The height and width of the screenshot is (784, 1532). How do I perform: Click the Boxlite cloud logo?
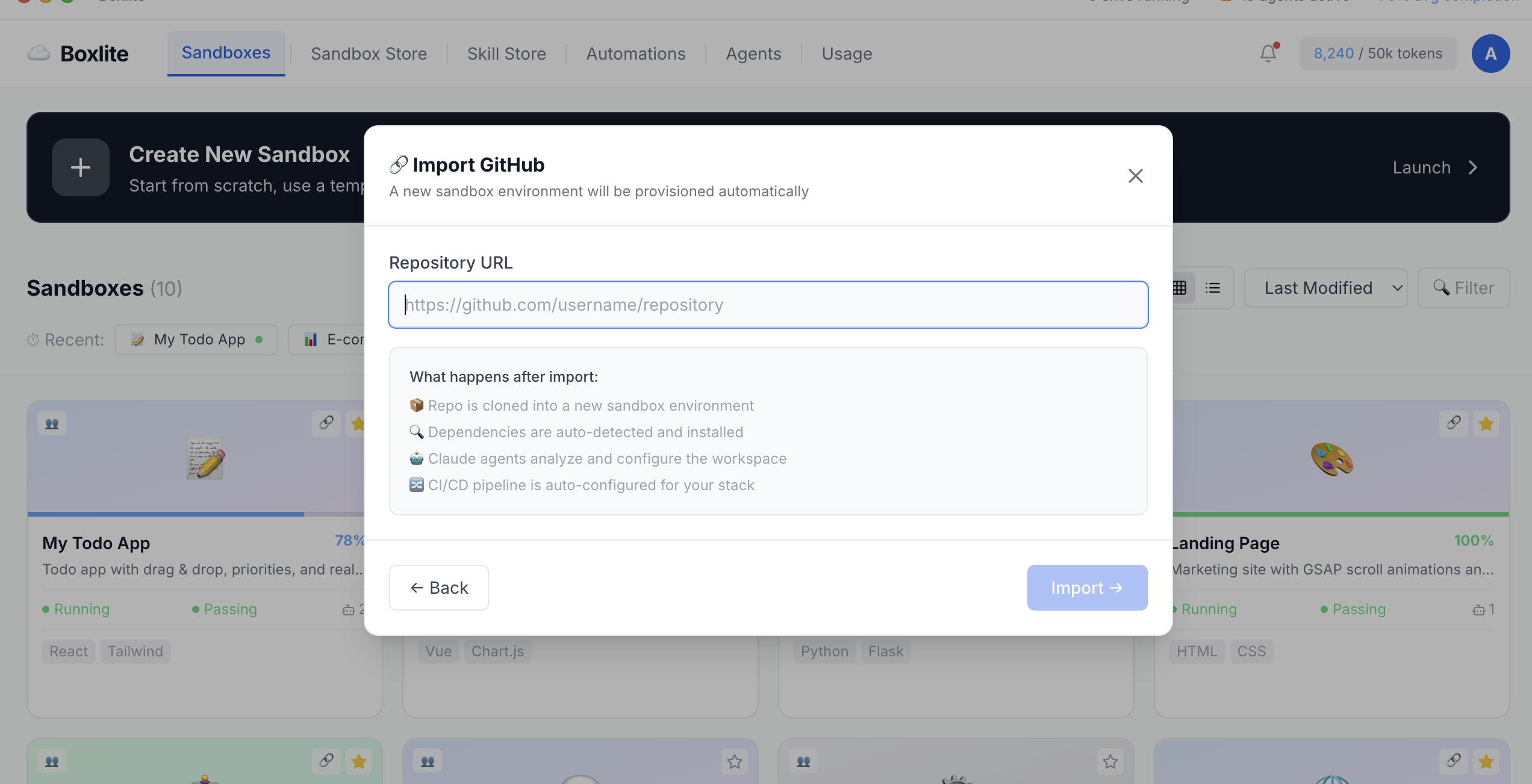click(39, 54)
